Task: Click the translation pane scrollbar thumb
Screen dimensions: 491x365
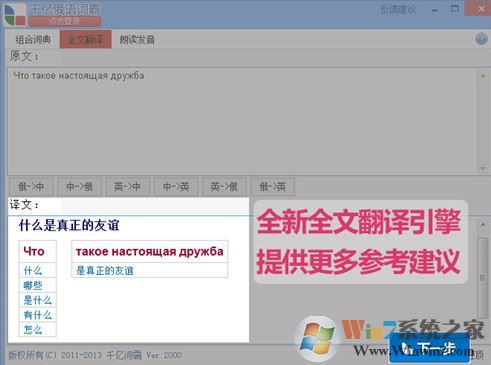Action: click(x=482, y=277)
